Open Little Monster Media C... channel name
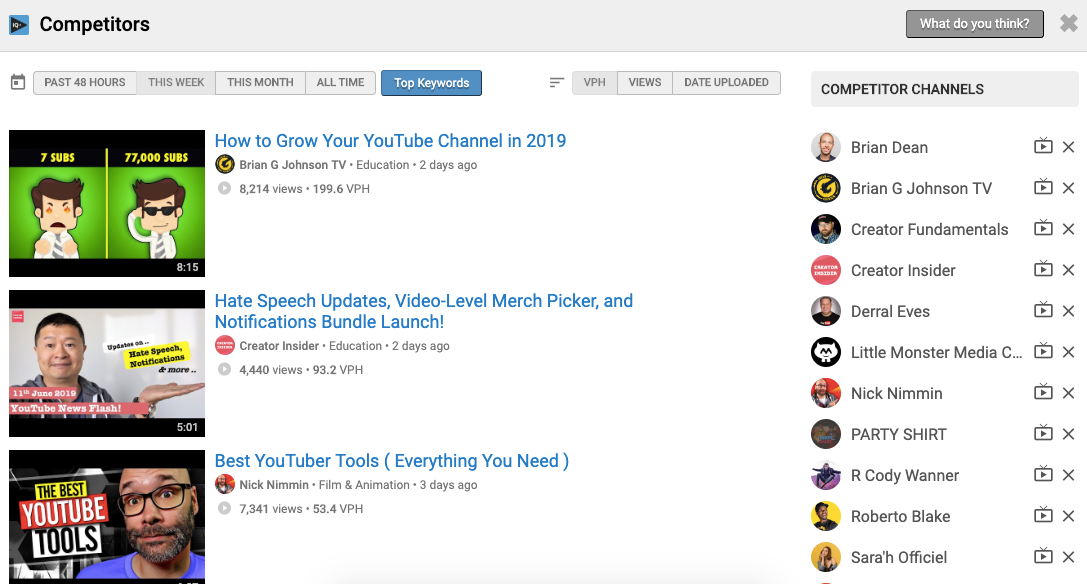The image size is (1087, 584). 937,352
